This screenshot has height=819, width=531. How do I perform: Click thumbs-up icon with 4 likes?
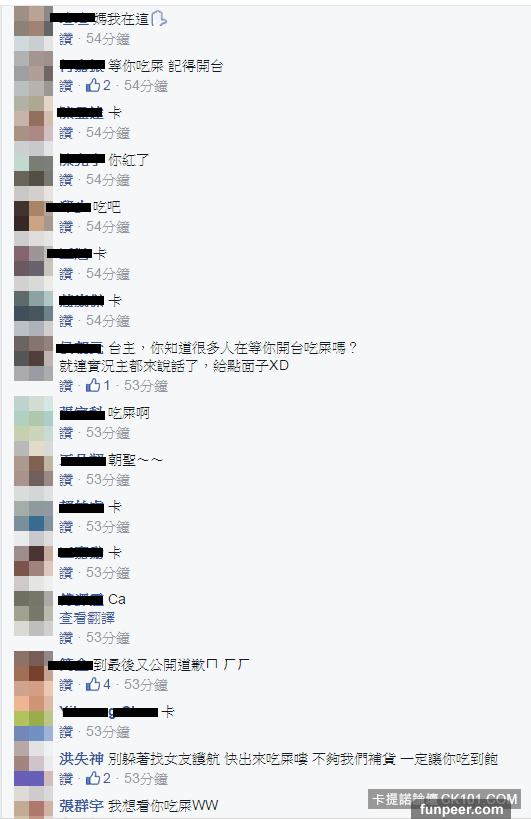click(x=93, y=684)
